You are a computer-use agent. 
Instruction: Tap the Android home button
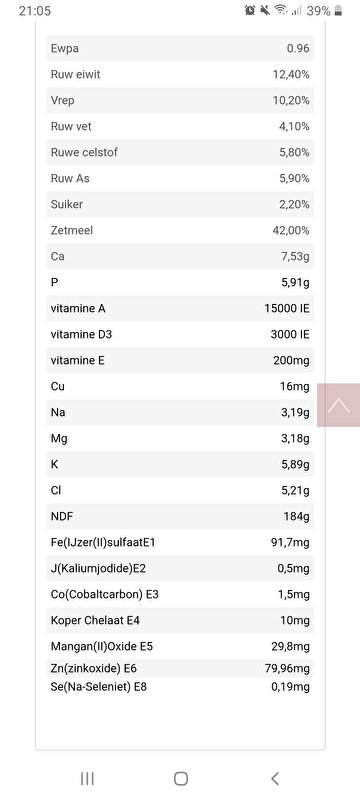[181, 778]
